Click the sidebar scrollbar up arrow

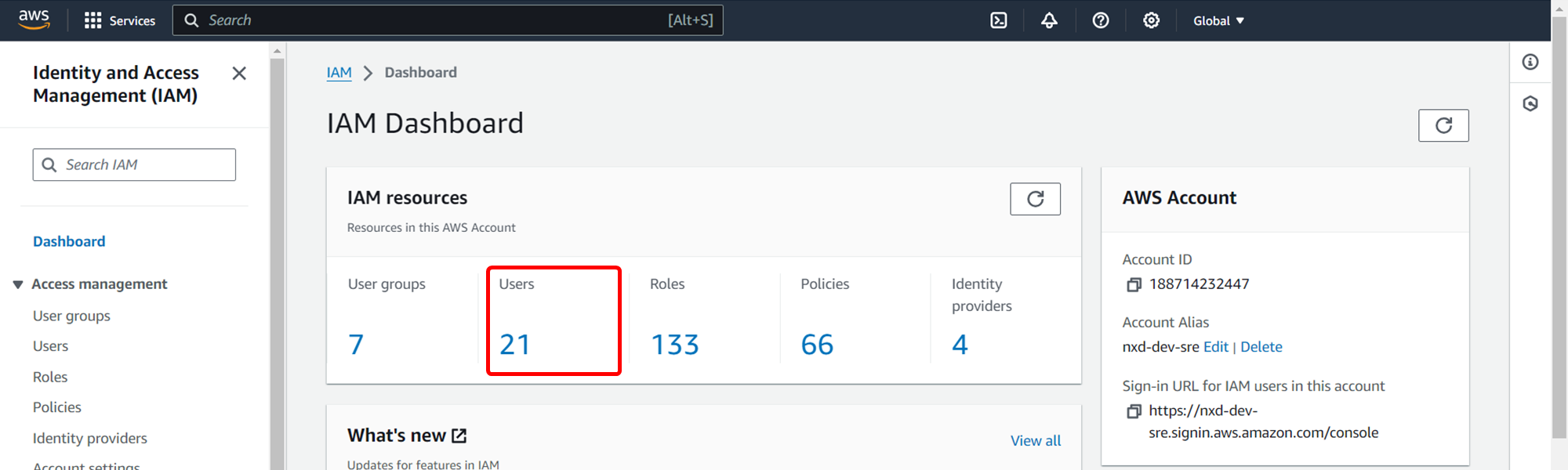277,51
